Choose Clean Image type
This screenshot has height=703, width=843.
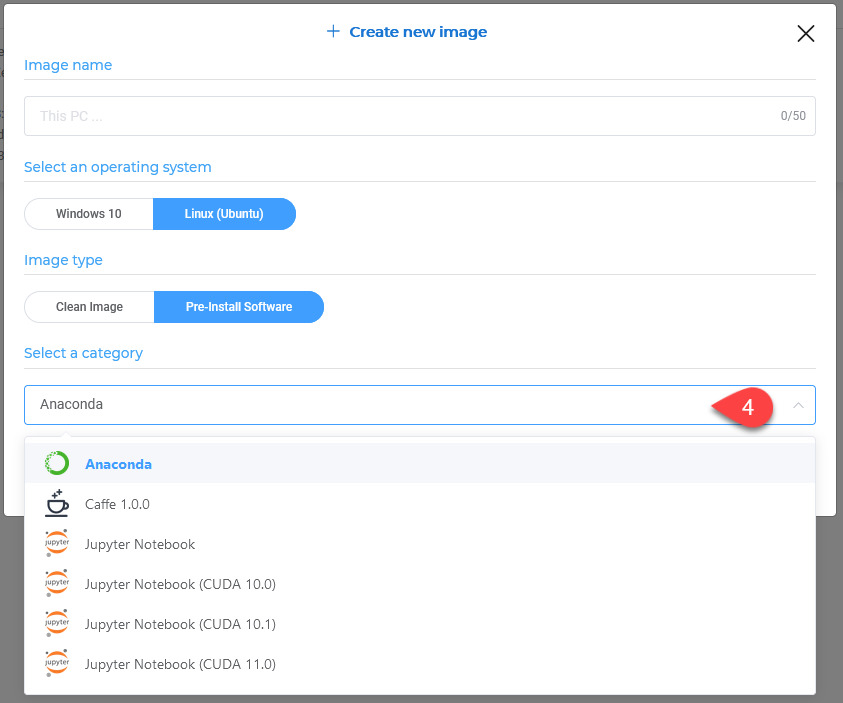pyautogui.click(x=89, y=307)
